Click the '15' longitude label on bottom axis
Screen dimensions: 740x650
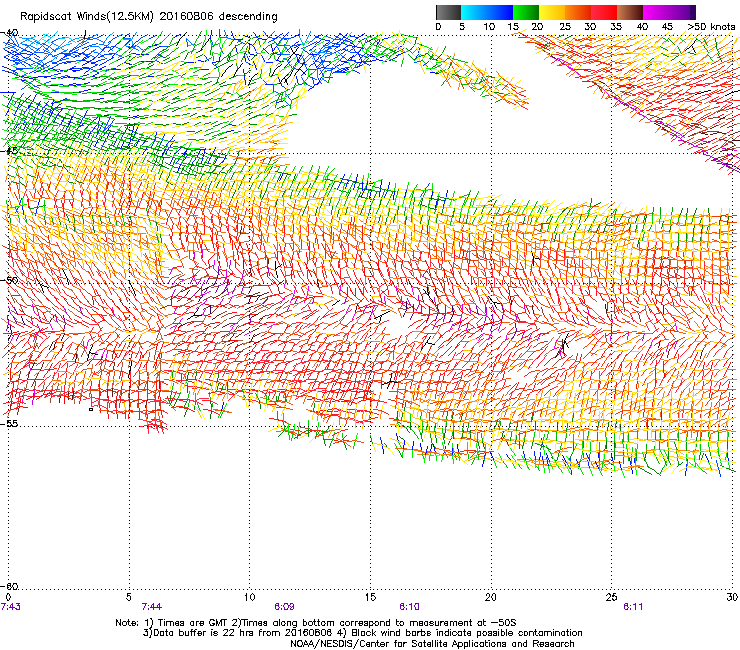tap(370, 597)
